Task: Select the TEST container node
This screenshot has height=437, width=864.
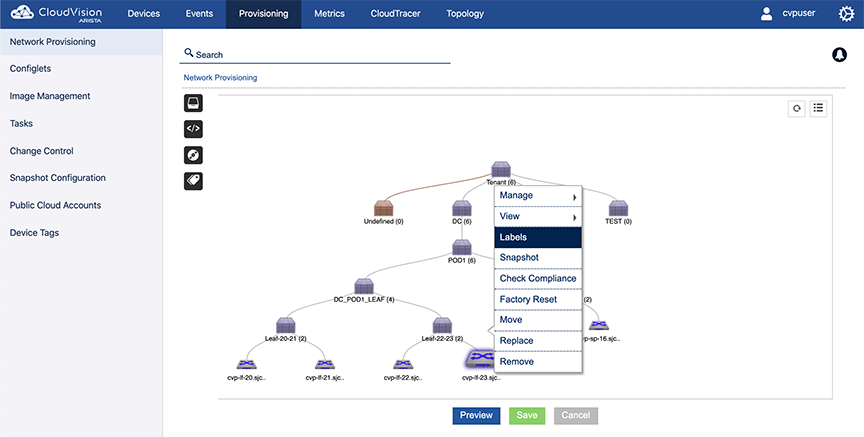Action: [618, 208]
